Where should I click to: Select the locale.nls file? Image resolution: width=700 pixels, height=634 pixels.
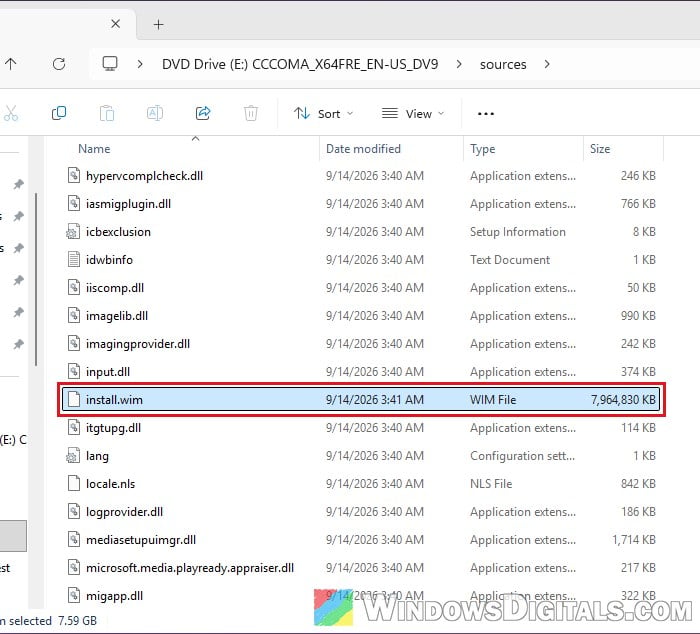click(x=362, y=484)
